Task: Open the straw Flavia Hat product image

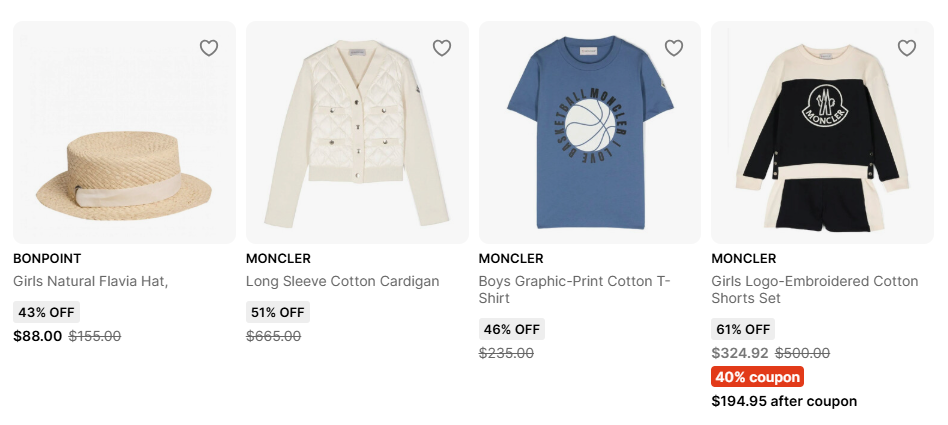Action: 124,150
